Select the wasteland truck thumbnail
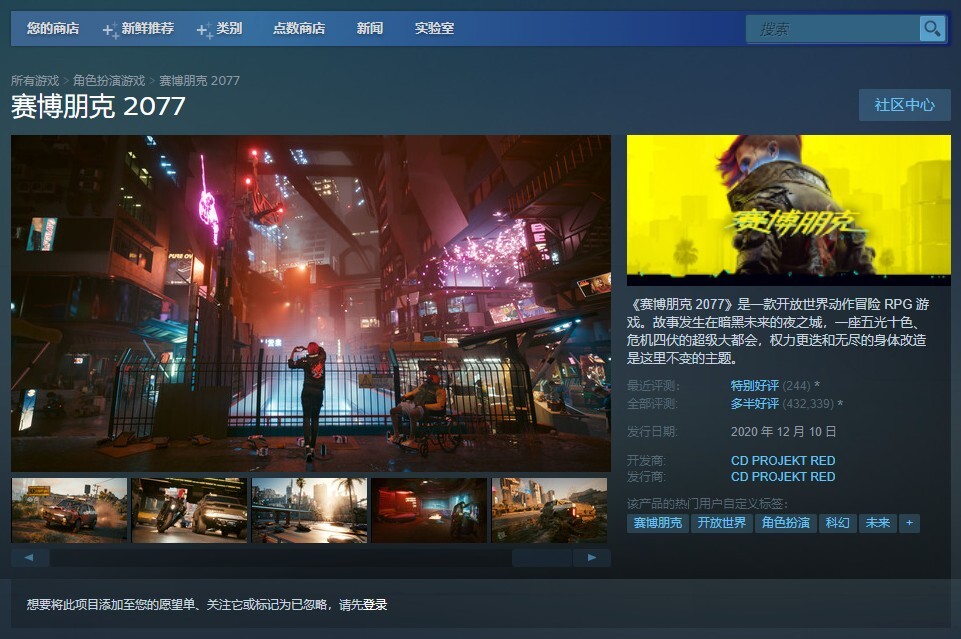 (549, 510)
